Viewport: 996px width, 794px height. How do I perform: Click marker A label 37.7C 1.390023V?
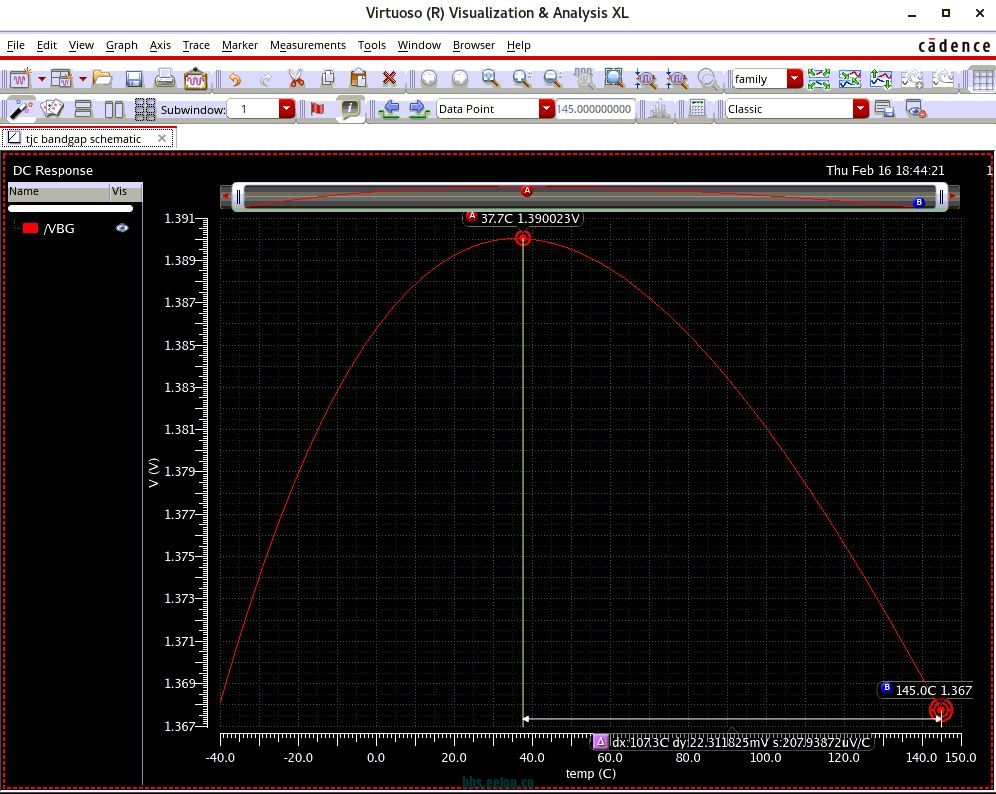pos(523,219)
